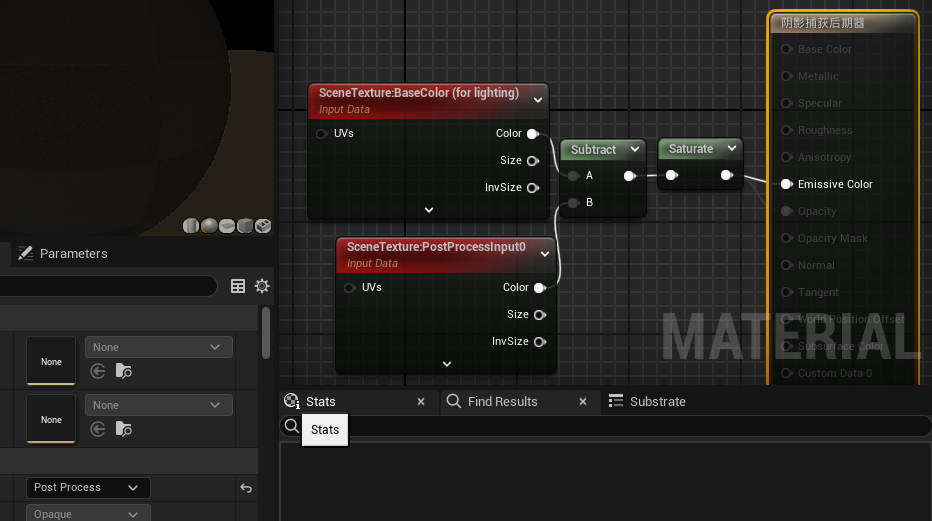Click the Parameters panel vertical scrollbar
The height and width of the screenshot is (521, 932).
266,333
